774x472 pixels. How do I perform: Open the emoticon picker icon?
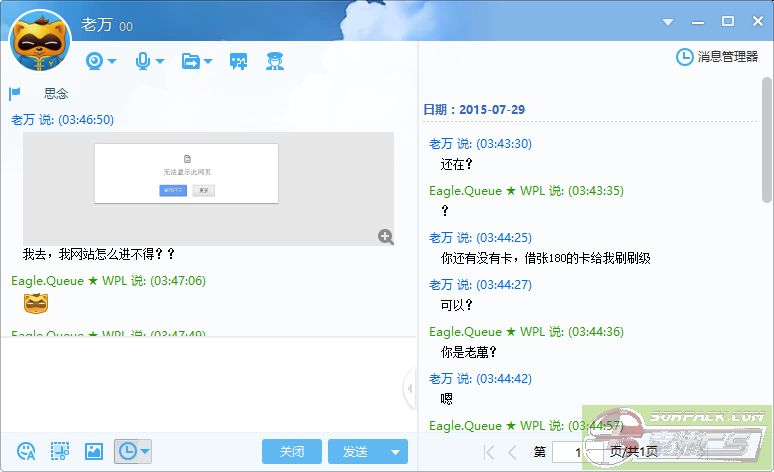[26, 451]
